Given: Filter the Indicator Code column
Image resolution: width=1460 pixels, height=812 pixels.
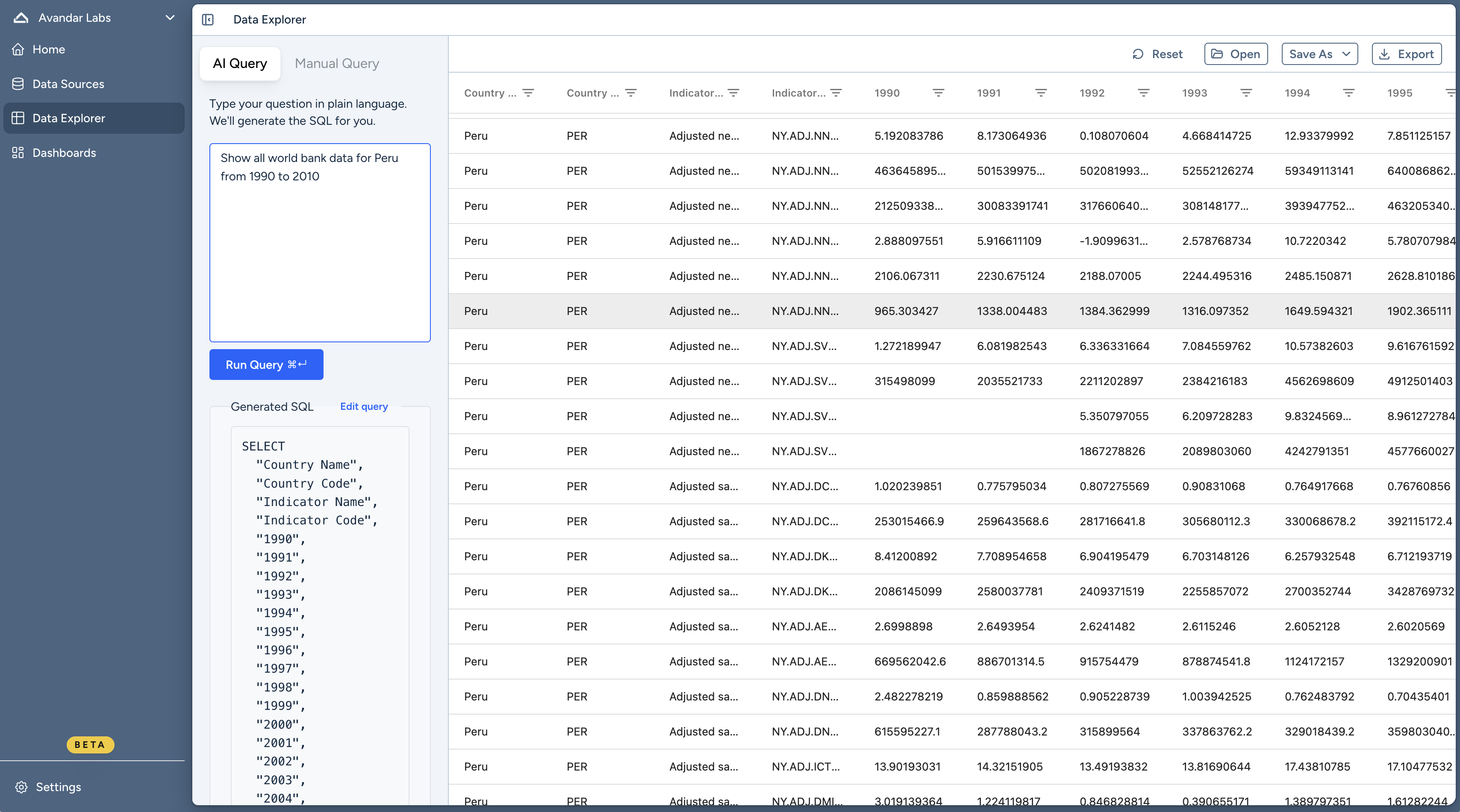Looking at the screenshot, I should [x=836, y=92].
